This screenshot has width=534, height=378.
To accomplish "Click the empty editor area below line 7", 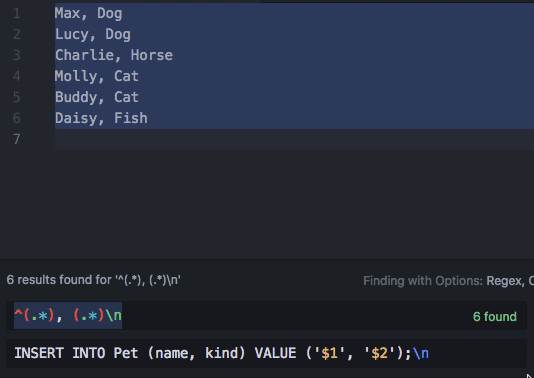I will tap(294, 204).
